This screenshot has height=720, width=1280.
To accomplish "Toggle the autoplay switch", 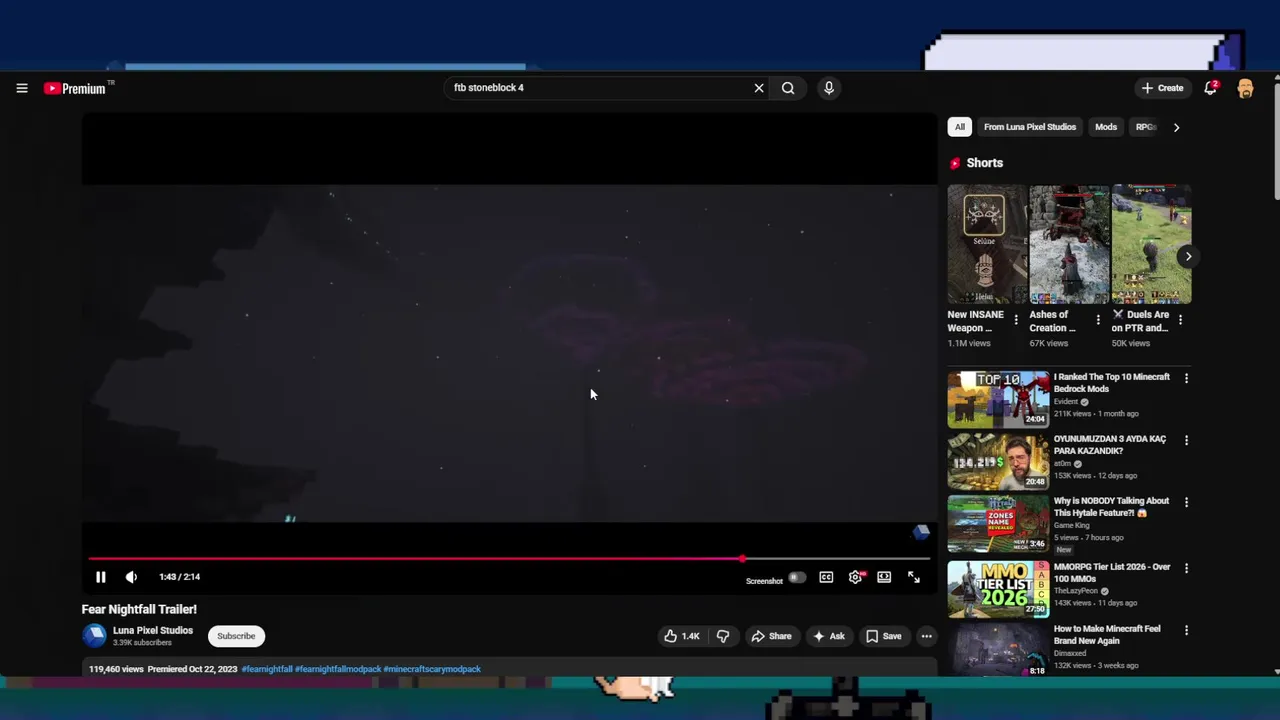I will point(796,577).
